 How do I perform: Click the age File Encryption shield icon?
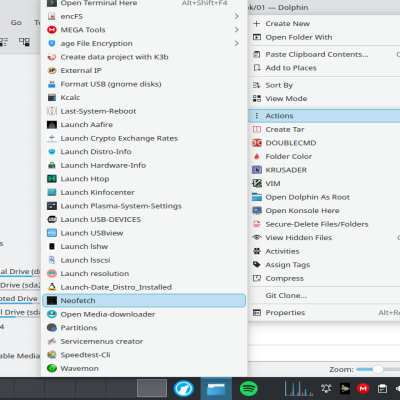52,43
